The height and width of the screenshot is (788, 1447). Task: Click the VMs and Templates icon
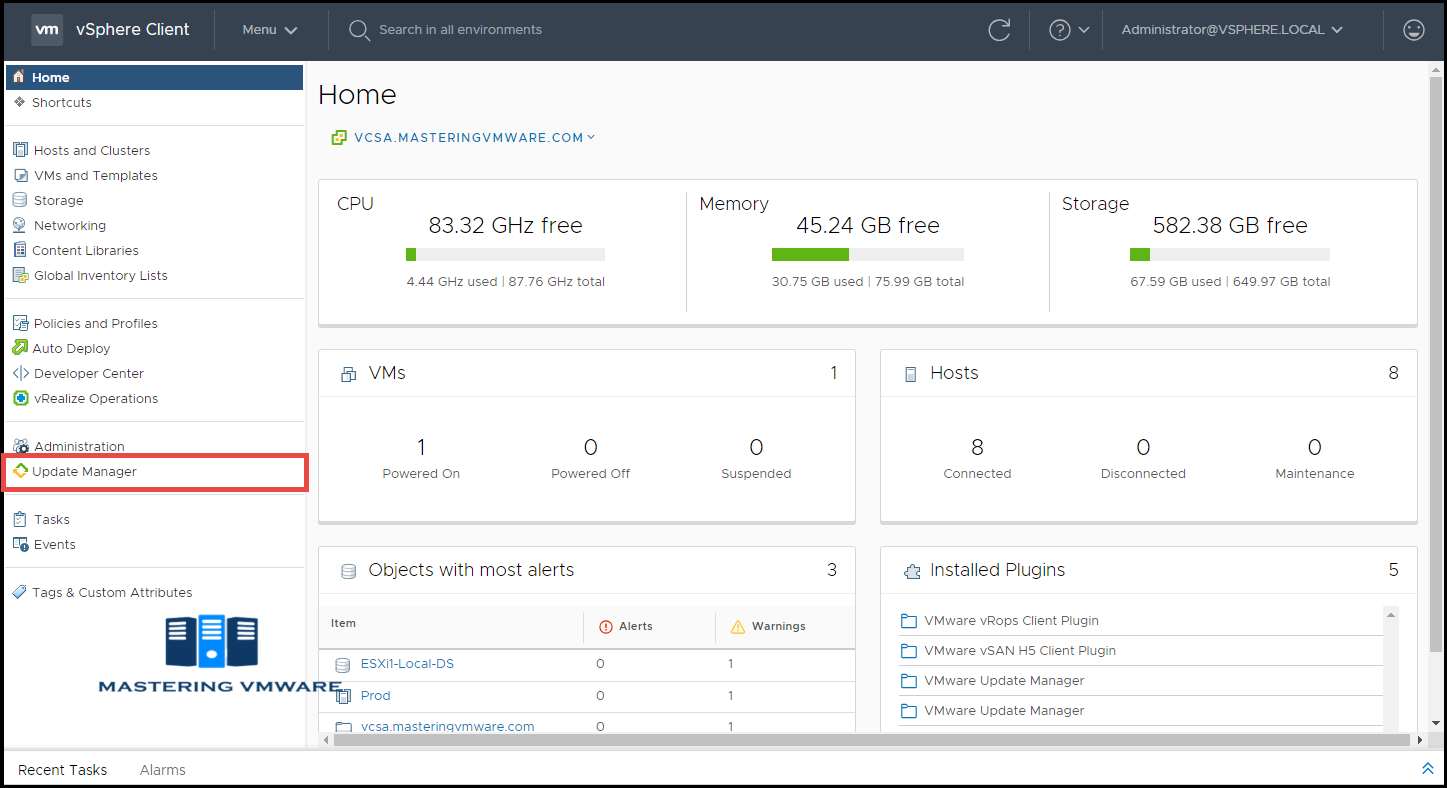click(x=20, y=175)
